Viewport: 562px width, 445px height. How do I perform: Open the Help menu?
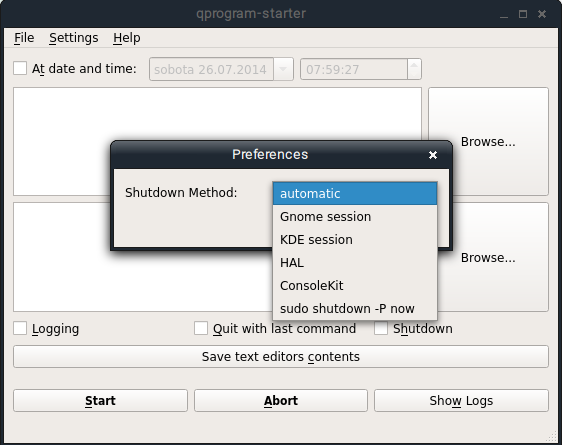tap(127, 38)
